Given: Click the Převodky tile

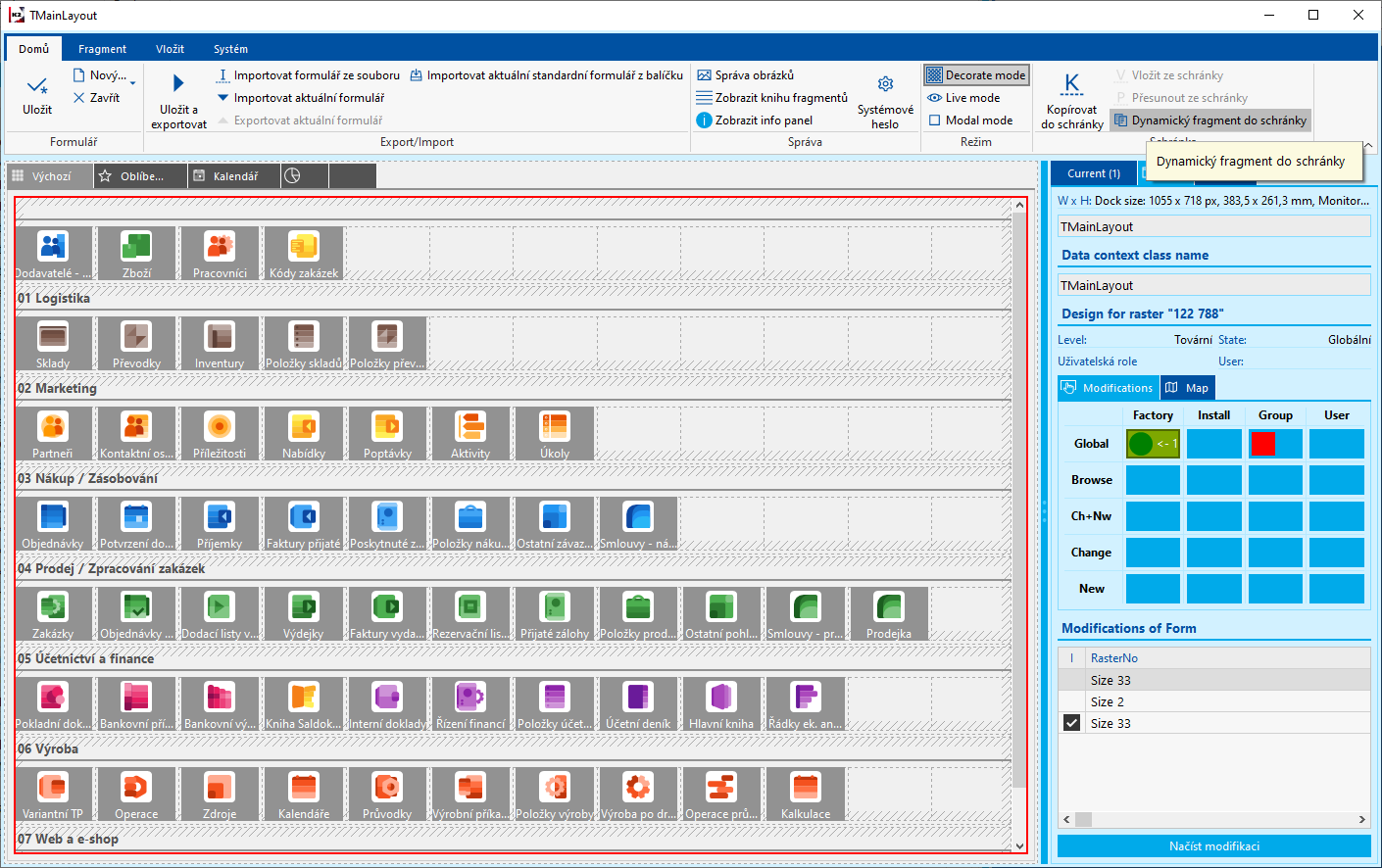Looking at the screenshot, I should pyautogui.click(x=136, y=344).
